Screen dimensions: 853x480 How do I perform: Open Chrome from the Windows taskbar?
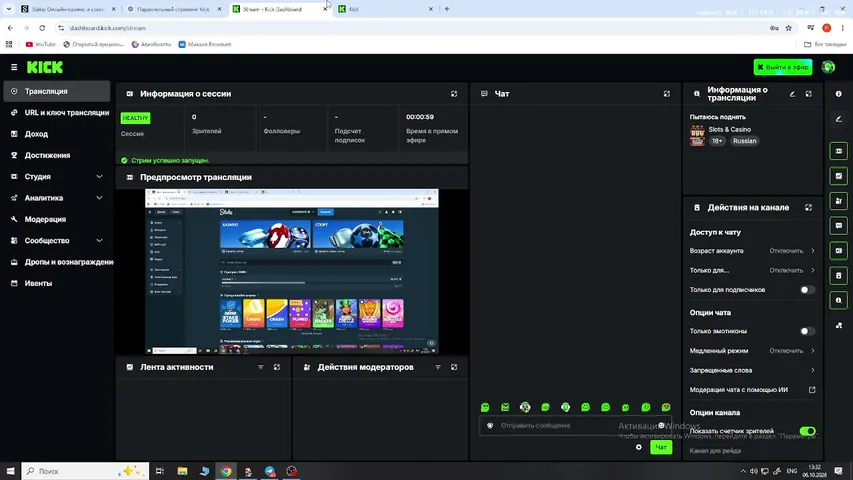point(226,471)
